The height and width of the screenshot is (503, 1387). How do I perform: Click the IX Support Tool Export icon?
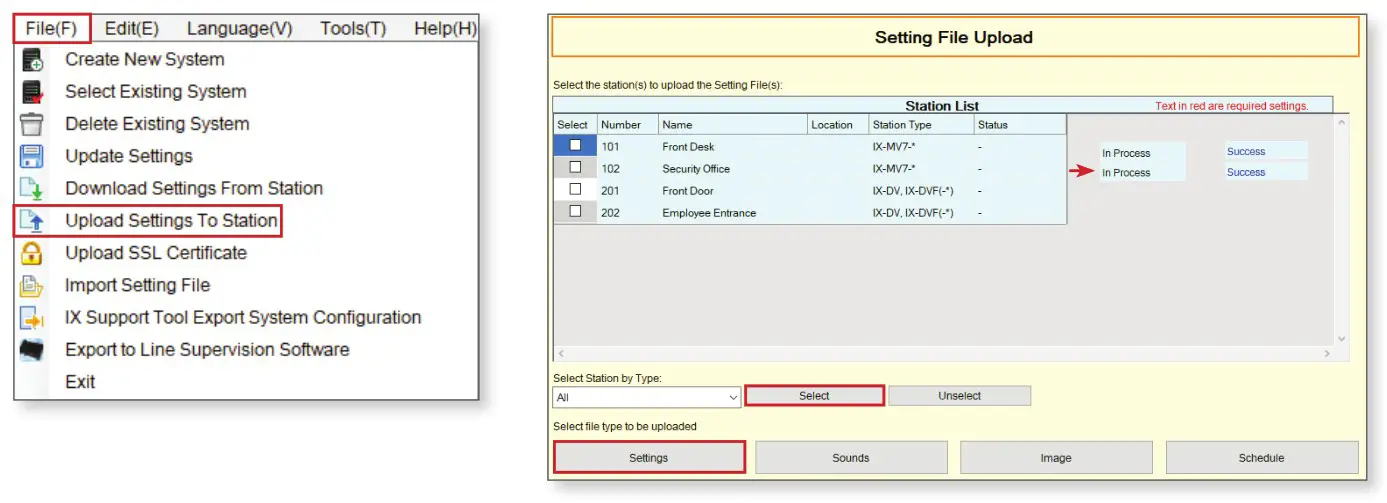click(x=32, y=318)
